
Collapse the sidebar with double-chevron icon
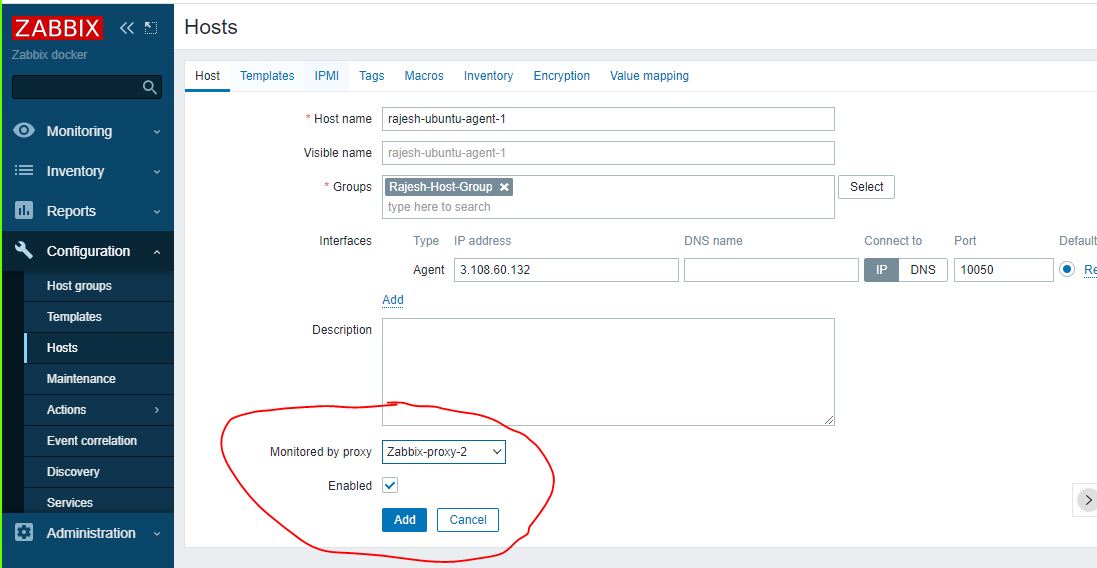tap(127, 28)
